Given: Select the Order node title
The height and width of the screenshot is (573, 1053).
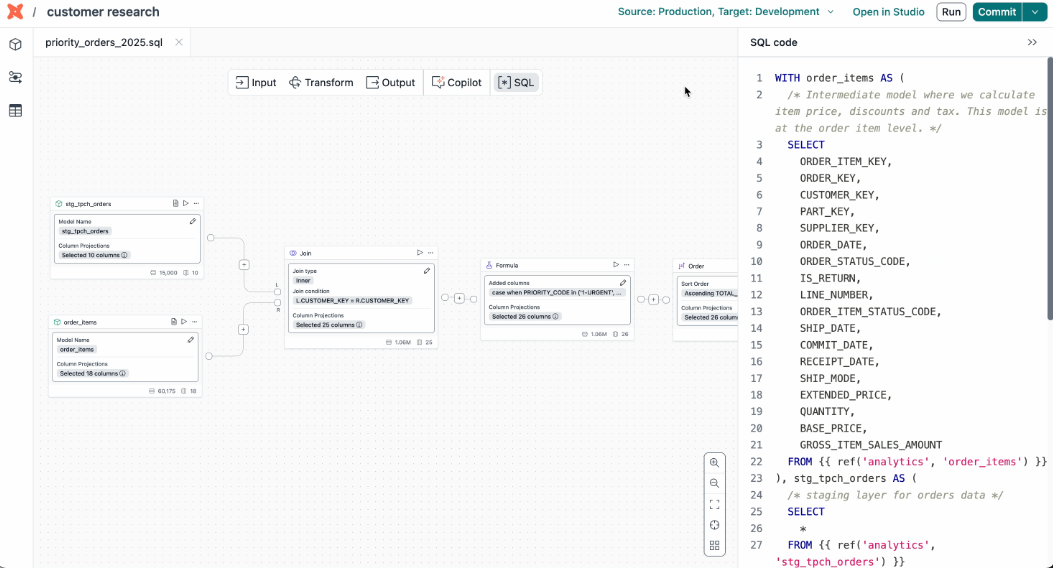Looking at the screenshot, I should [696, 266].
